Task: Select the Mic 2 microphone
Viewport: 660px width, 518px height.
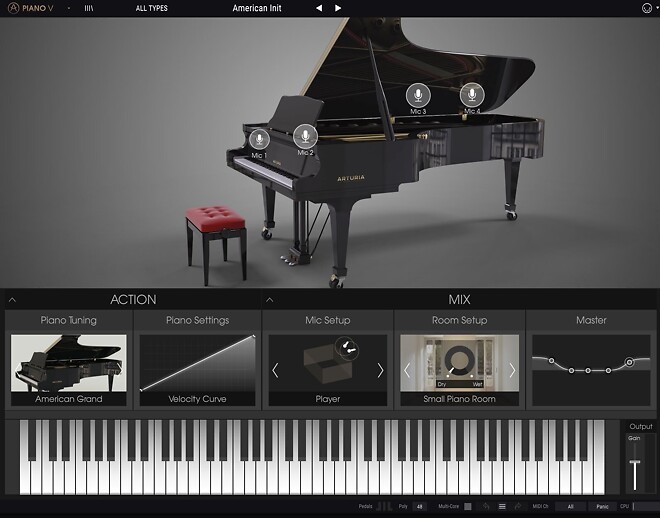Action: coord(305,136)
